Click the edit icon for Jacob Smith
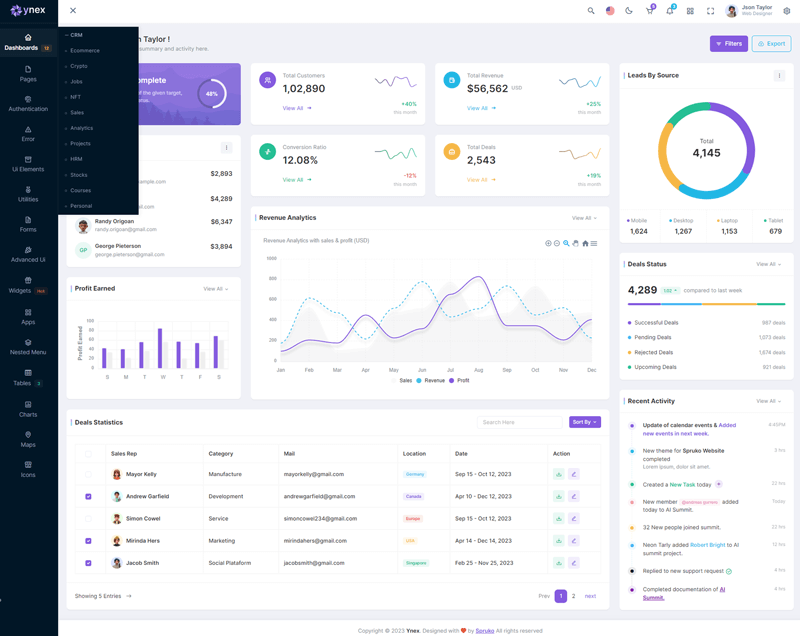This screenshot has height=636, width=800. coord(574,563)
